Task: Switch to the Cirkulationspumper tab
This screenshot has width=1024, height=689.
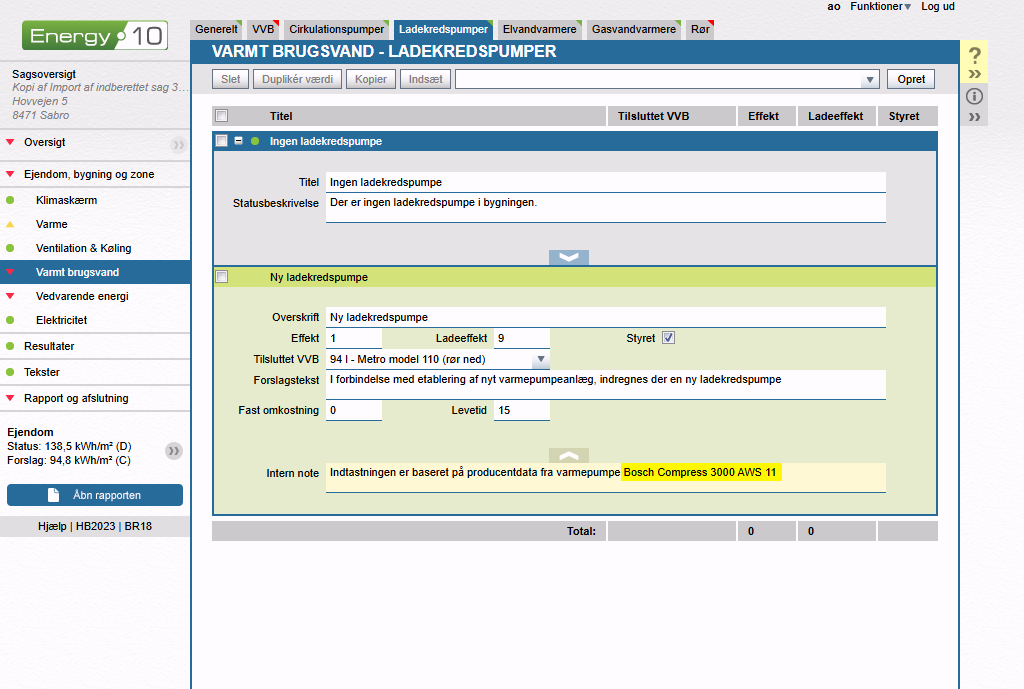Action: tap(338, 30)
